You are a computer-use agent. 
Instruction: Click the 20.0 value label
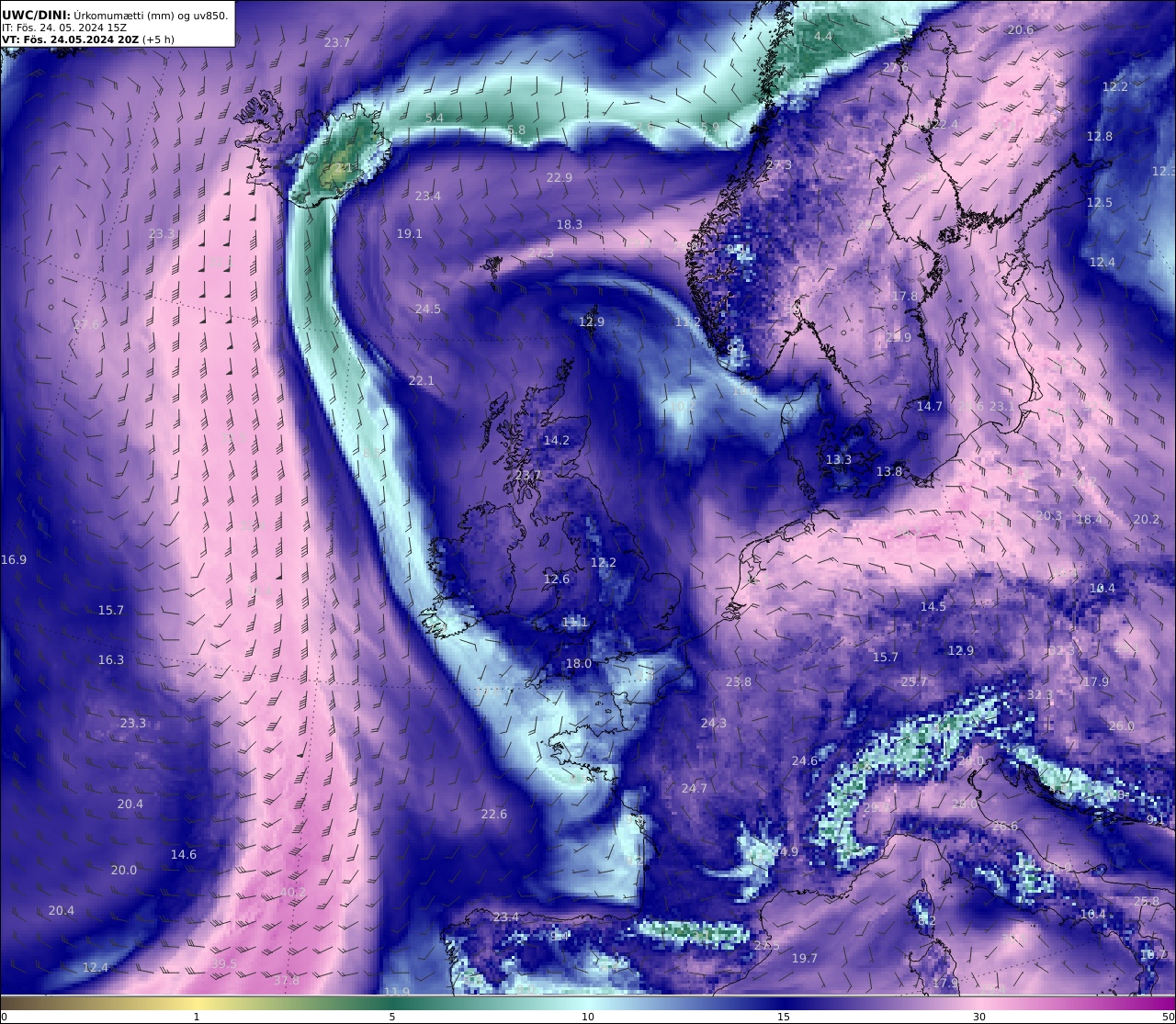123,871
